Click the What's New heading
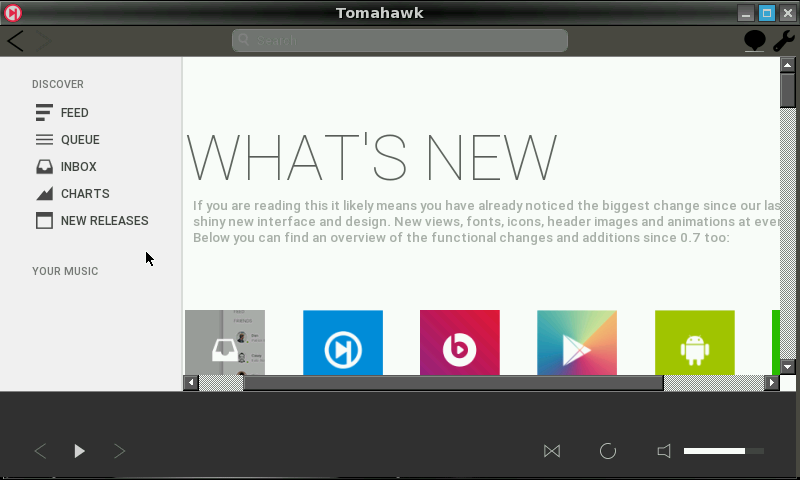Viewport: 800px width, 480px height. coord(372,157)
